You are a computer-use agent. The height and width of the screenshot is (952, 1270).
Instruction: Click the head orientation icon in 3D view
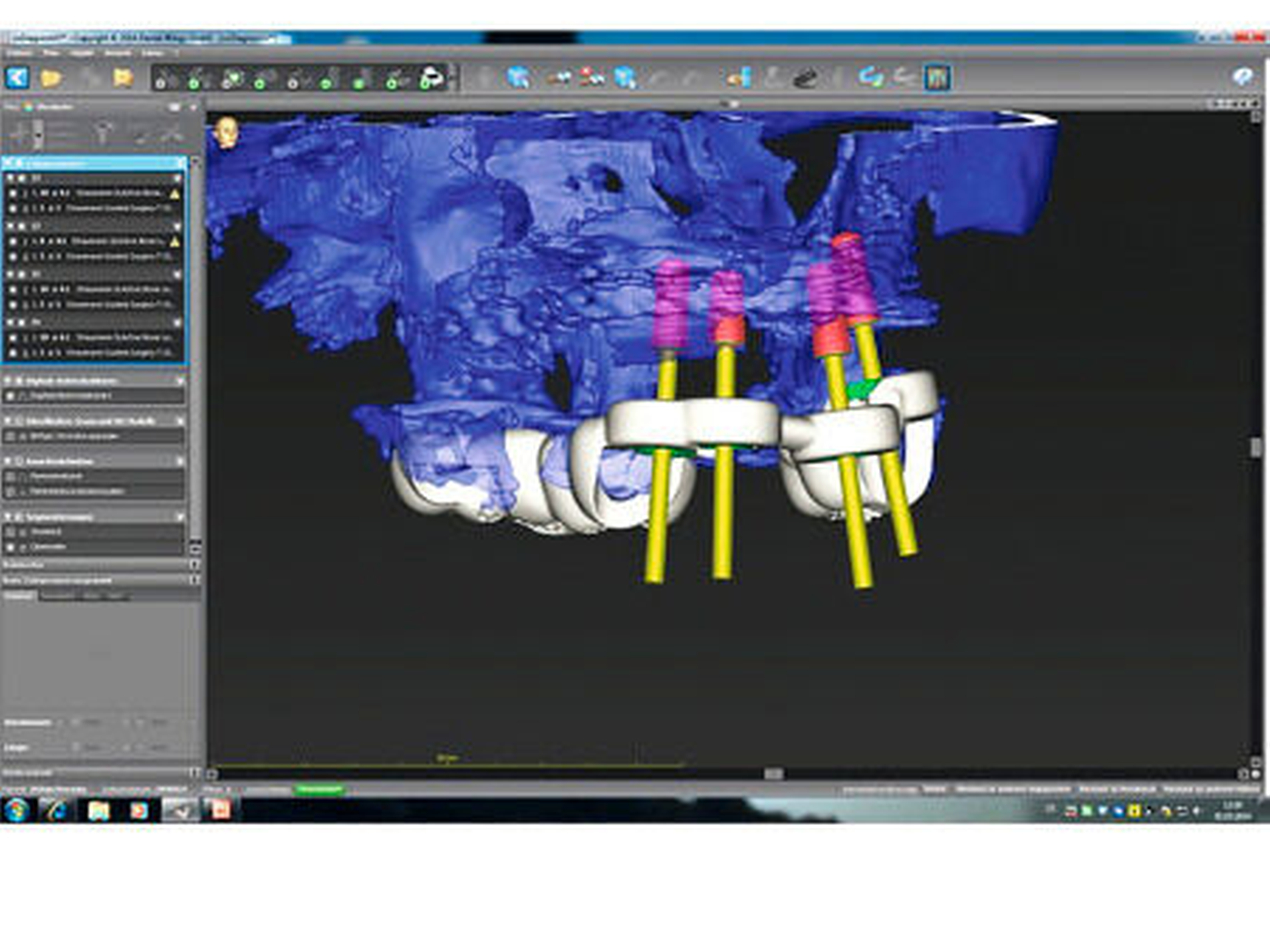point(227,132)
